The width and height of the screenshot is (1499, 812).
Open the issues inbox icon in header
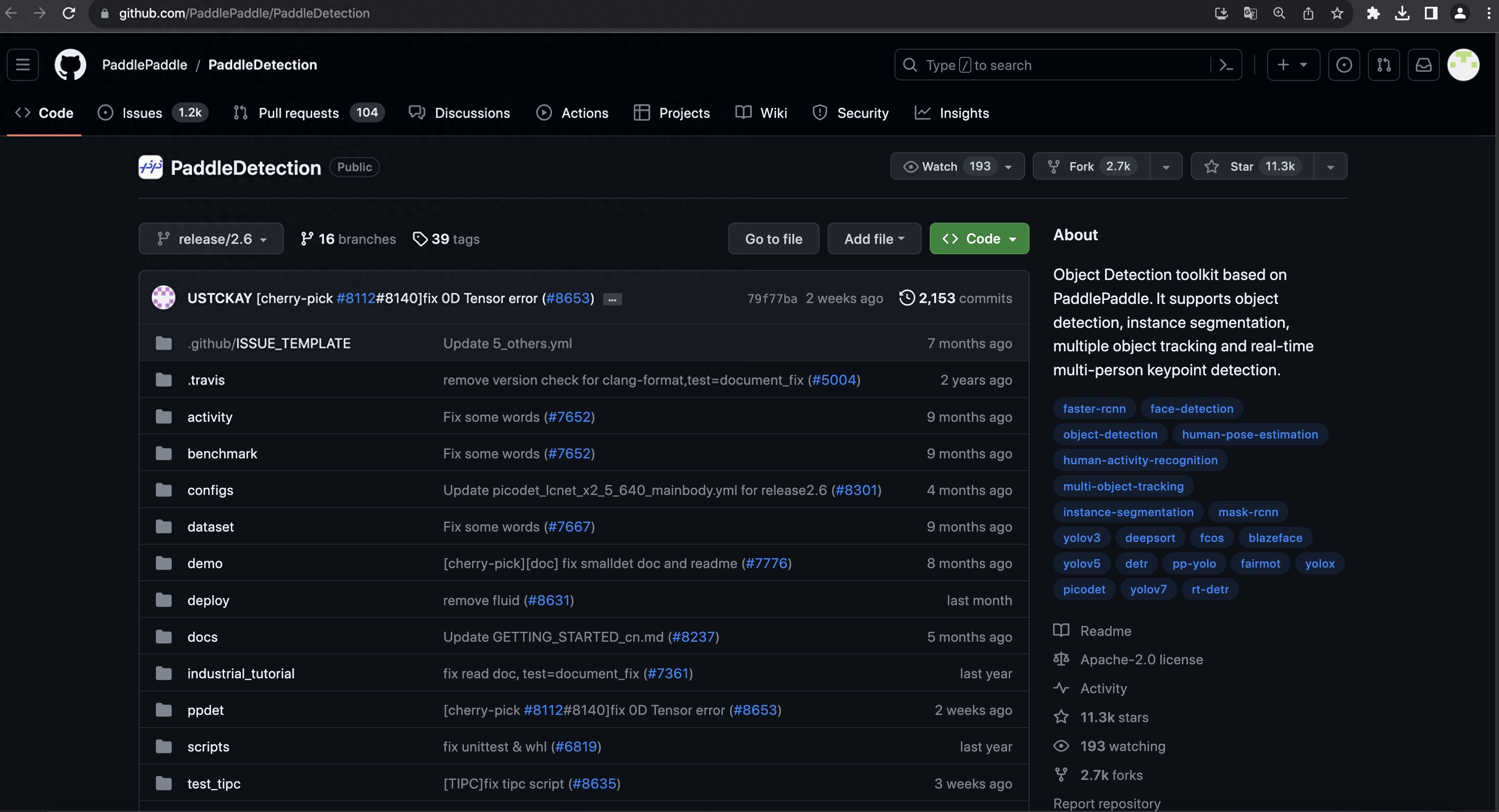[x=1344, y=65]
